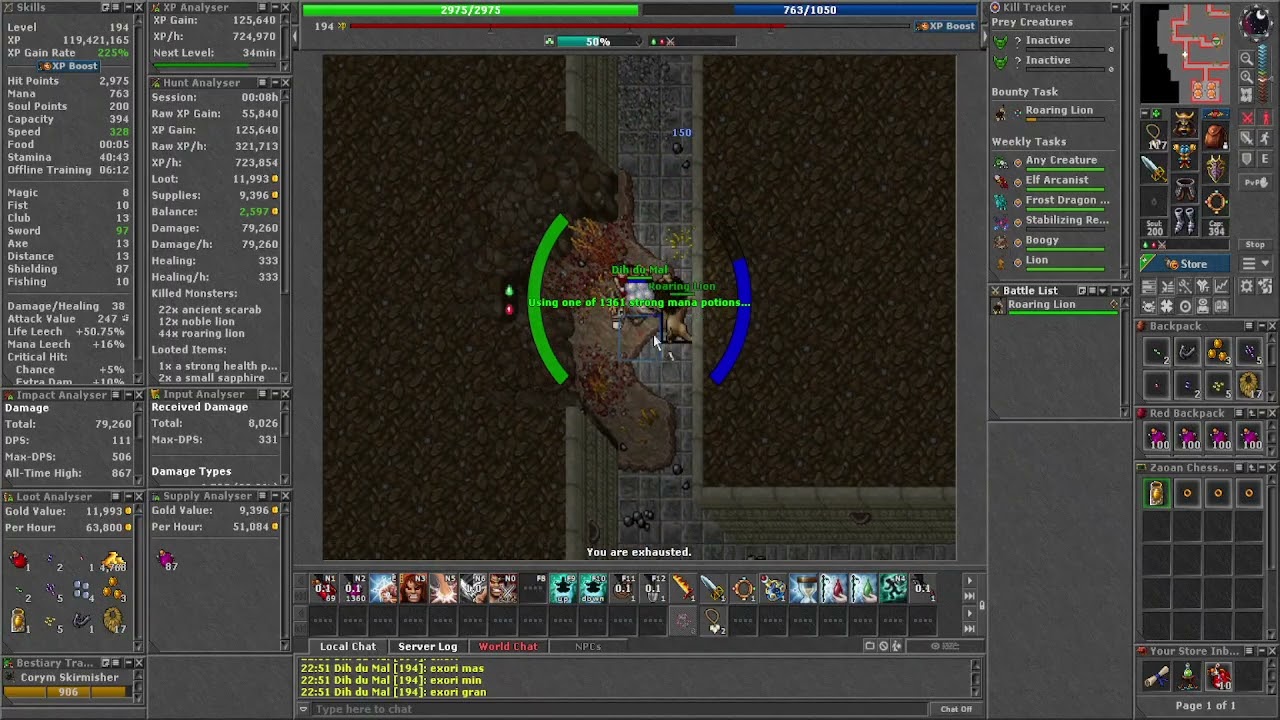1280x720 pixels.
Task: Click first item in Store Inbox
Action: (1157, 677)
